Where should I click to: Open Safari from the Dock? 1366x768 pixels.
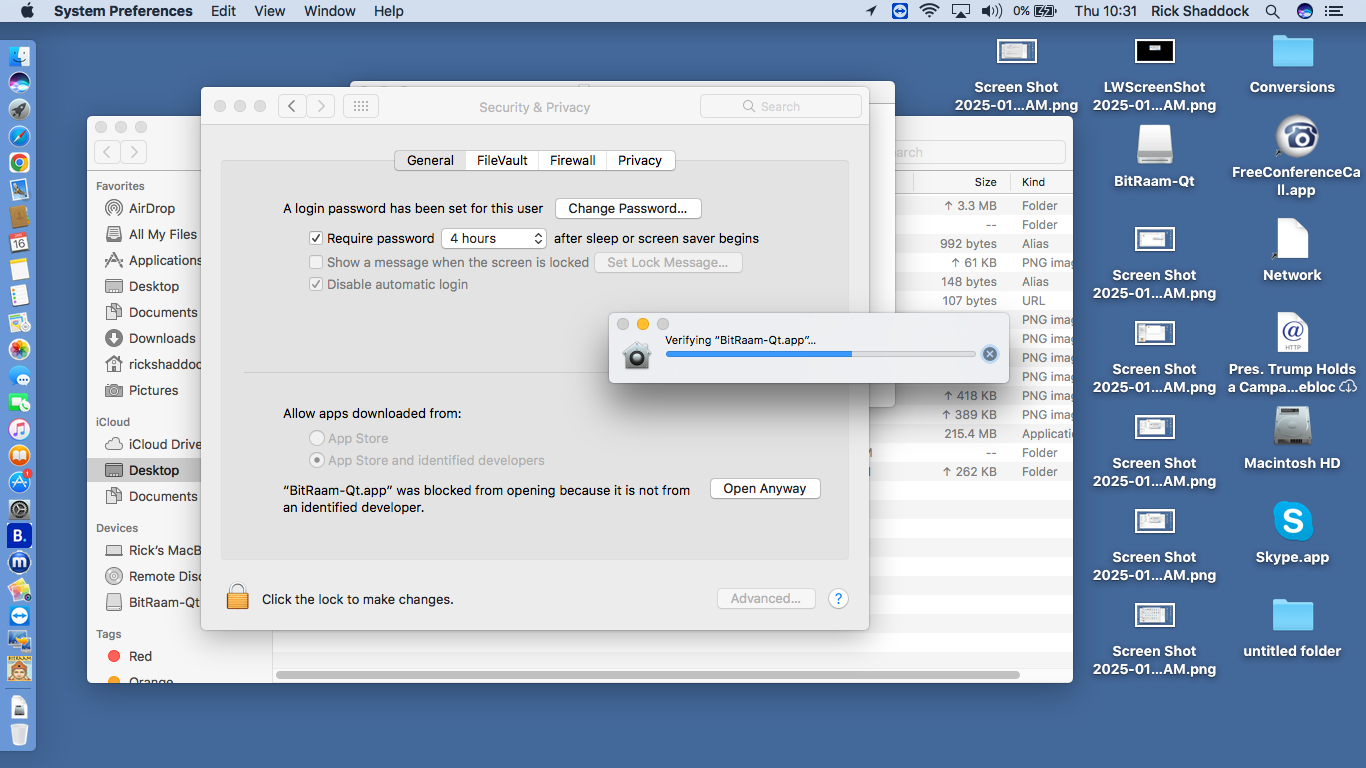19,136
